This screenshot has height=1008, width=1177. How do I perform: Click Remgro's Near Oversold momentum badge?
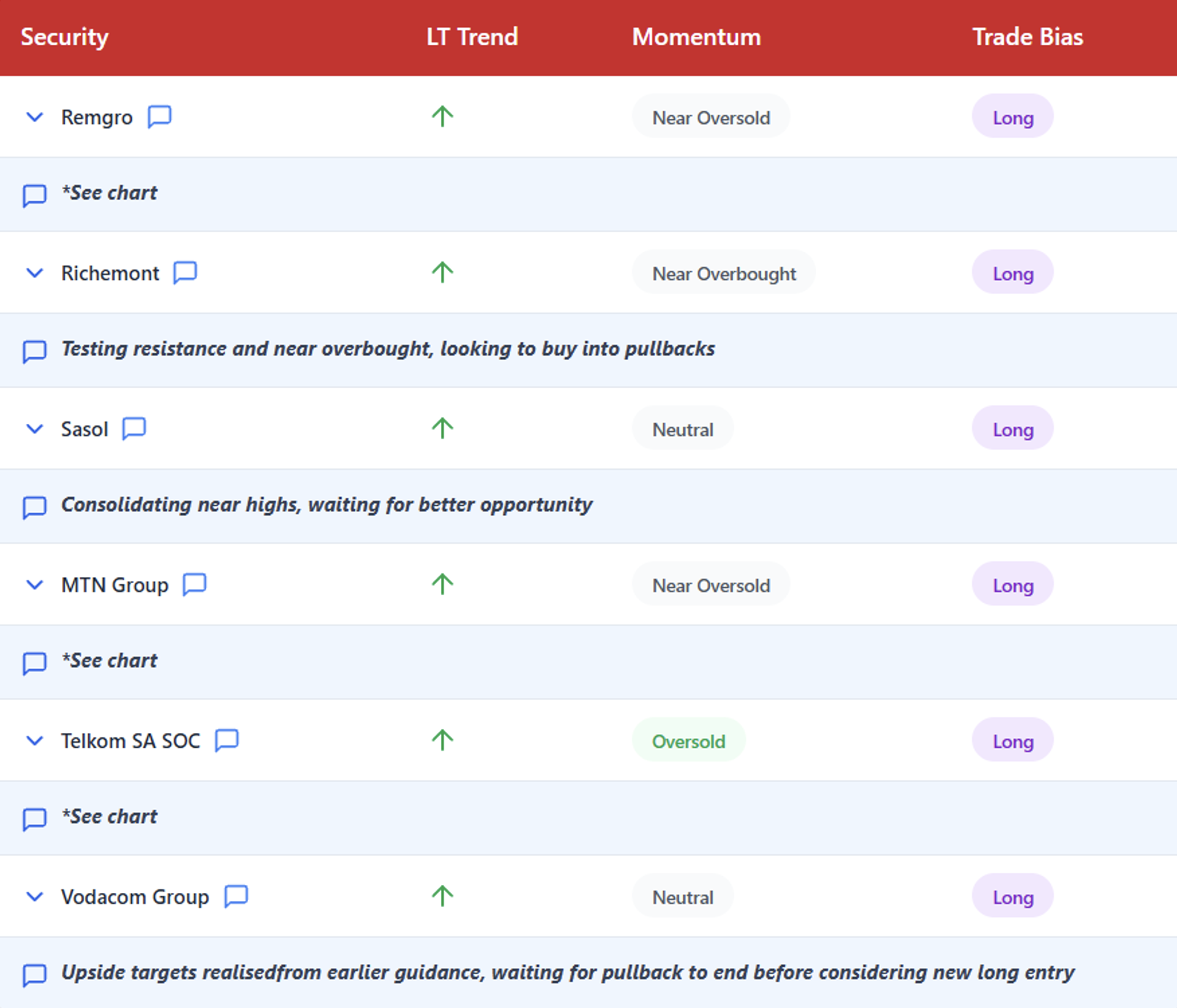[x=711, y=116]
